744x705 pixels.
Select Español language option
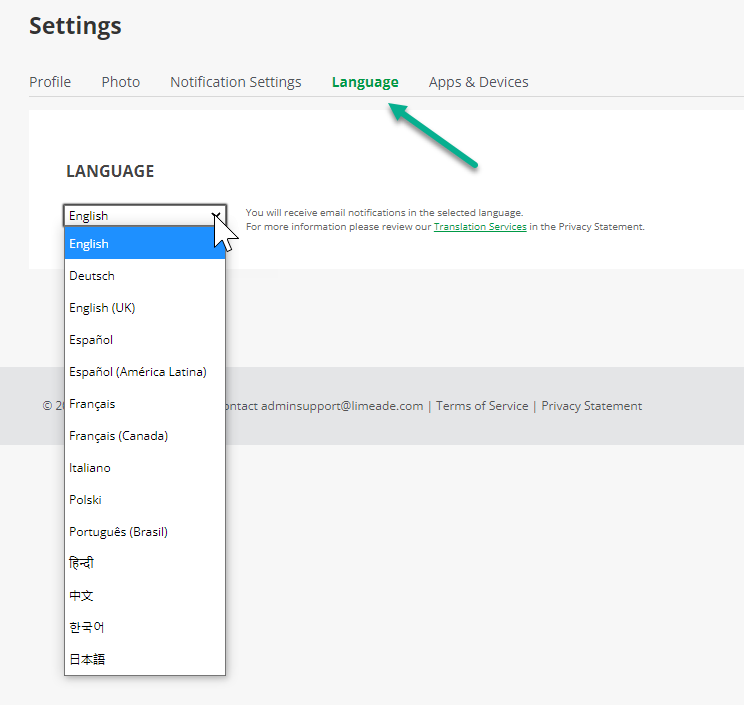tap(145, 340)
